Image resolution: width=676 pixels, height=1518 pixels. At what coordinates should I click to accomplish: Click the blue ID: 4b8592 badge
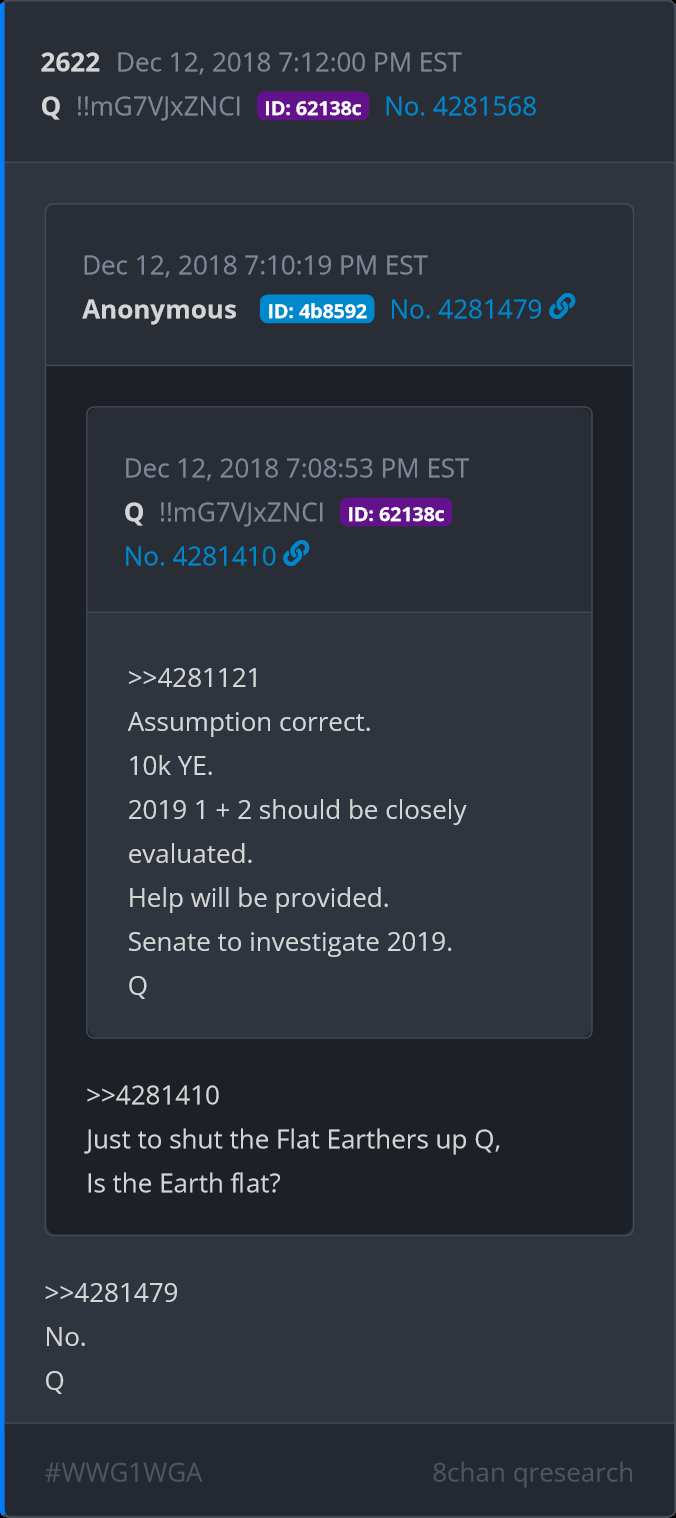click(x=317, y=310)
